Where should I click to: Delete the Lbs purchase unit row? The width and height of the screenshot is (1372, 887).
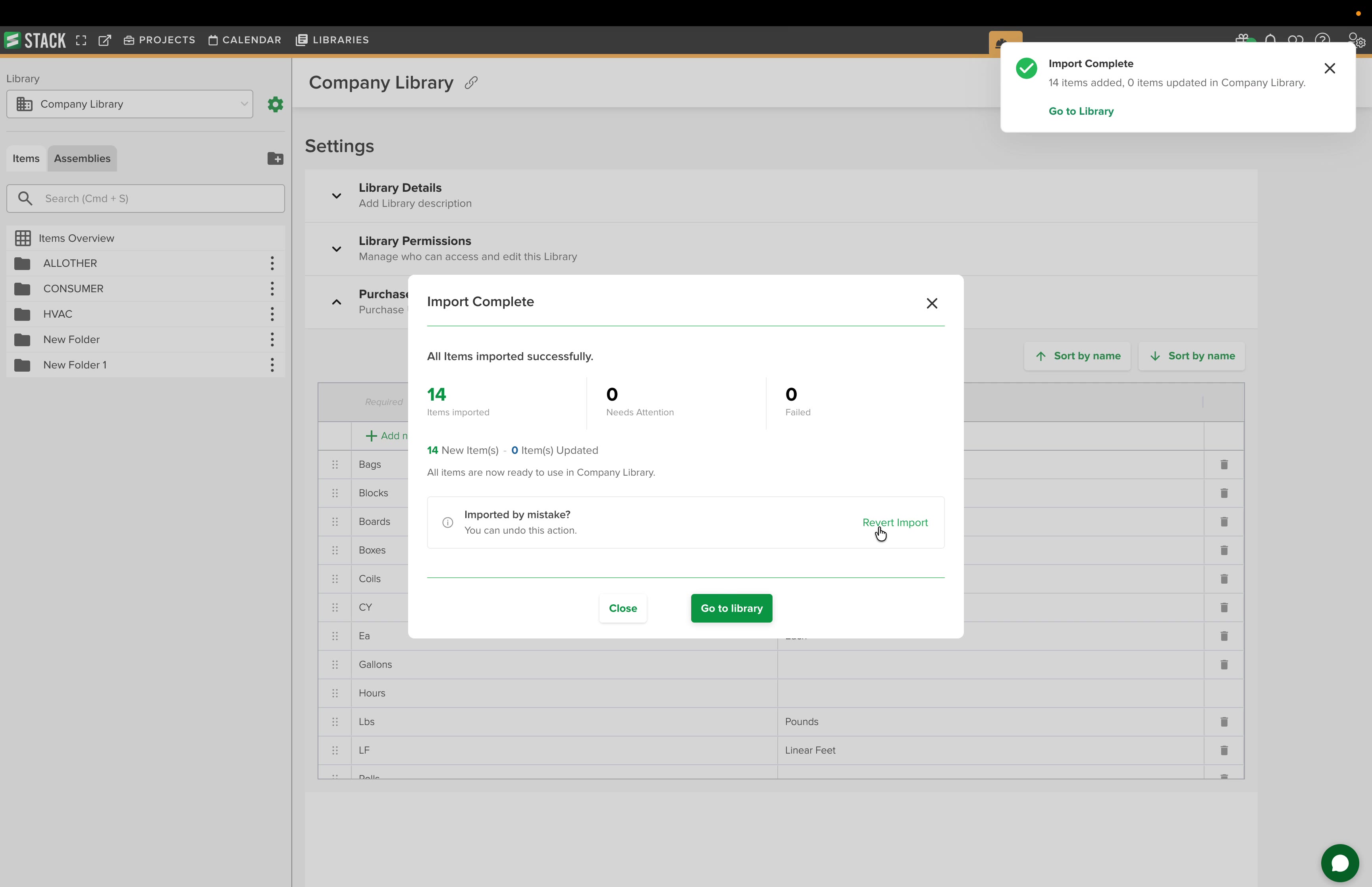click(x=1224, y=722)
